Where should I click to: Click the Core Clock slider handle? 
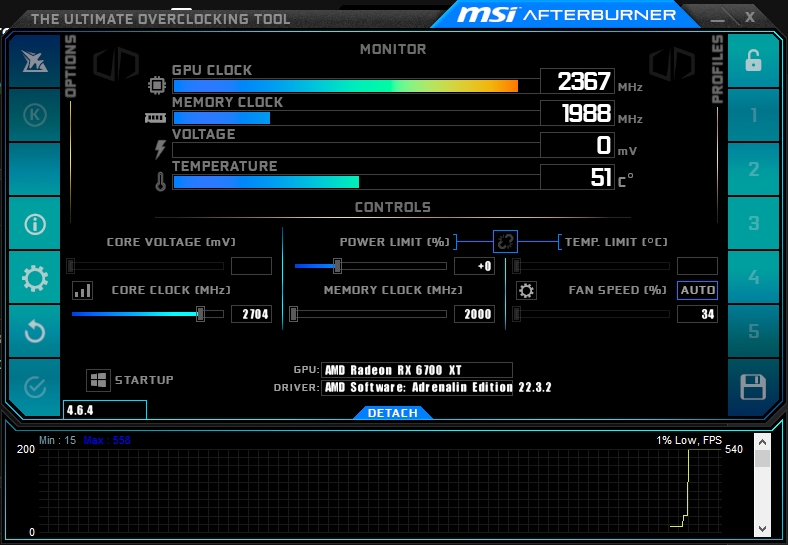200,314
